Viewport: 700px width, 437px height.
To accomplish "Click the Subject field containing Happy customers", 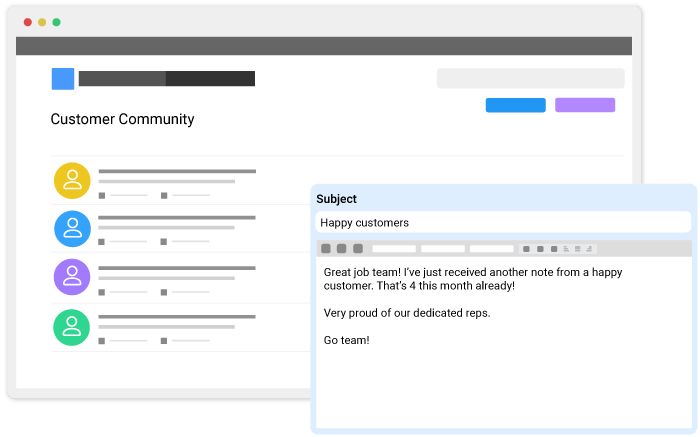I will click(x=503, y=222).
